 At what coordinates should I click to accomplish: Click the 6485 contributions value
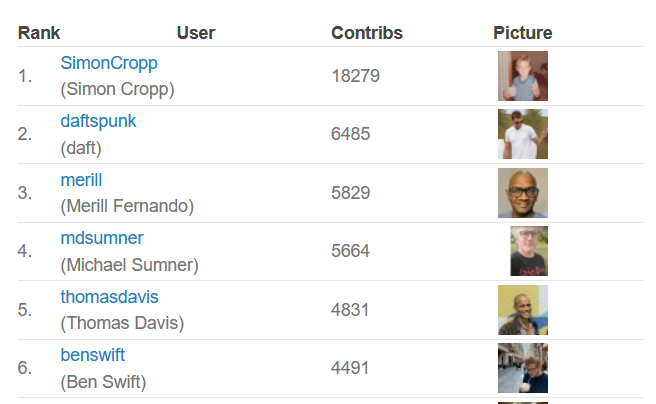click(350, 134)
